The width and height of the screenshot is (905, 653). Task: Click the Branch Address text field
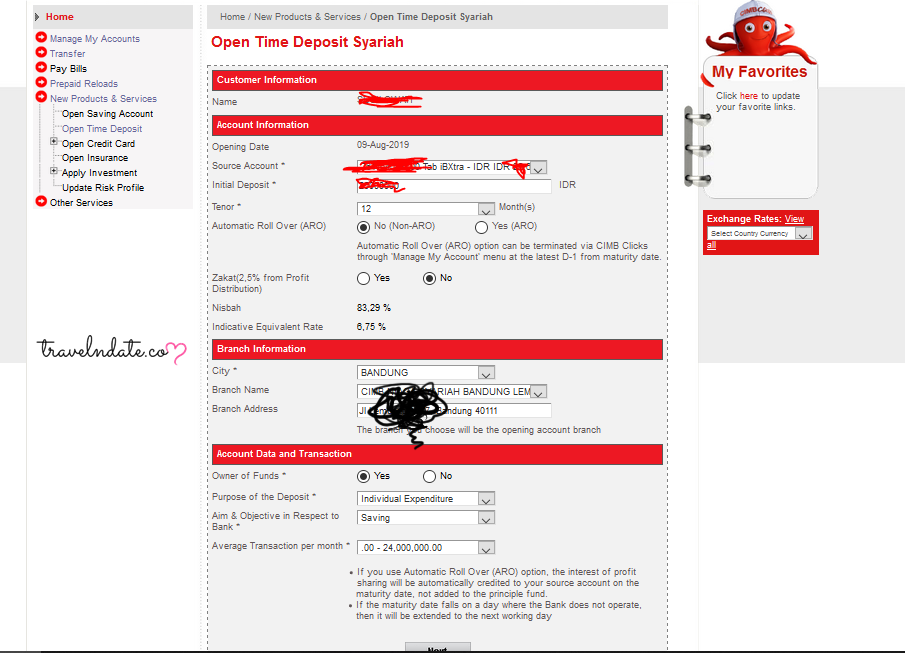[454, 411]
